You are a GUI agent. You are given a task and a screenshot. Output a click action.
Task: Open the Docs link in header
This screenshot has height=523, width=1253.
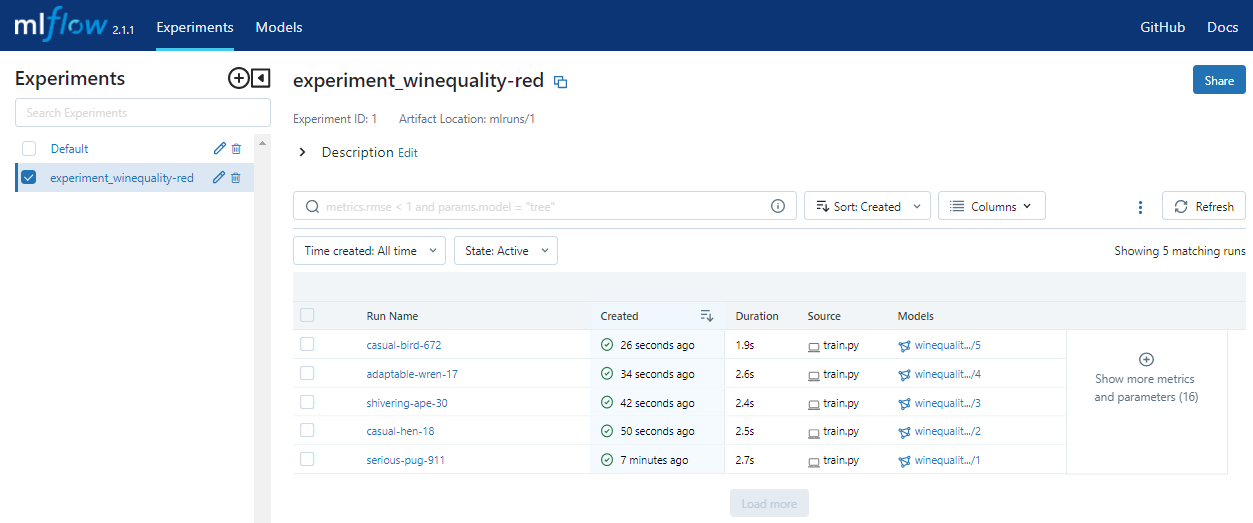(x=1223, y=27)
